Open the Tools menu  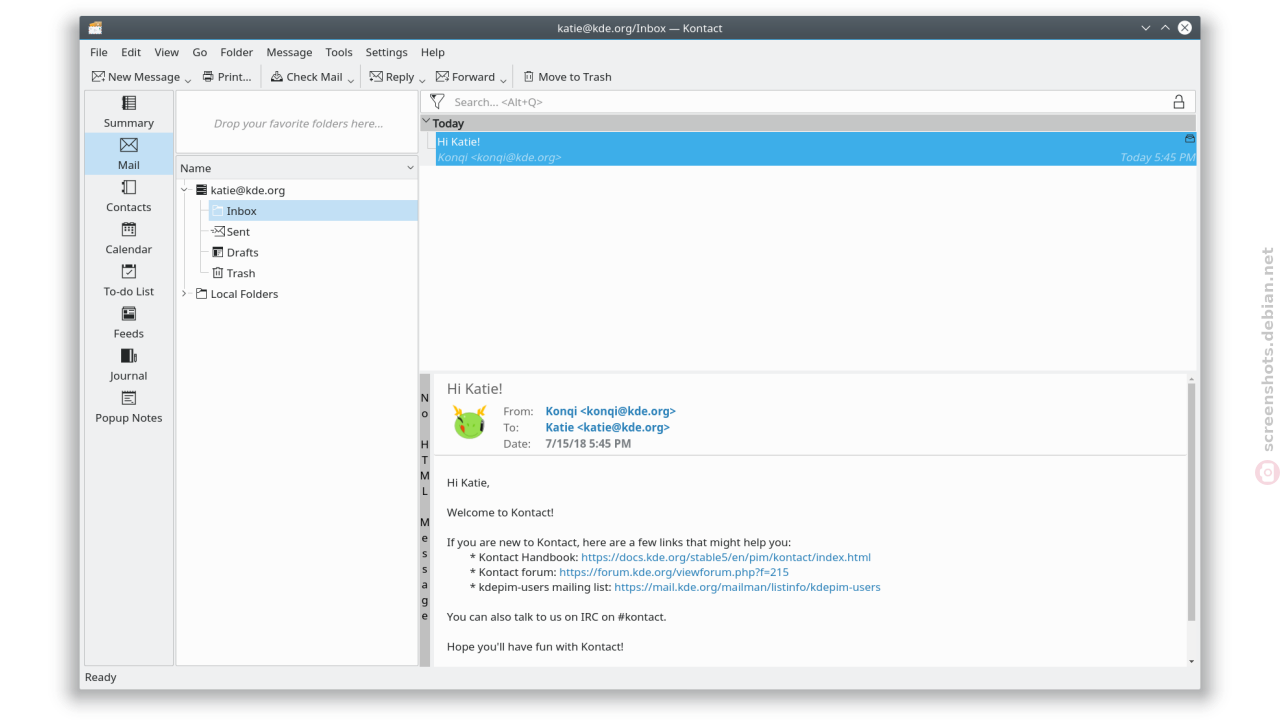click(x=339, y=52)
